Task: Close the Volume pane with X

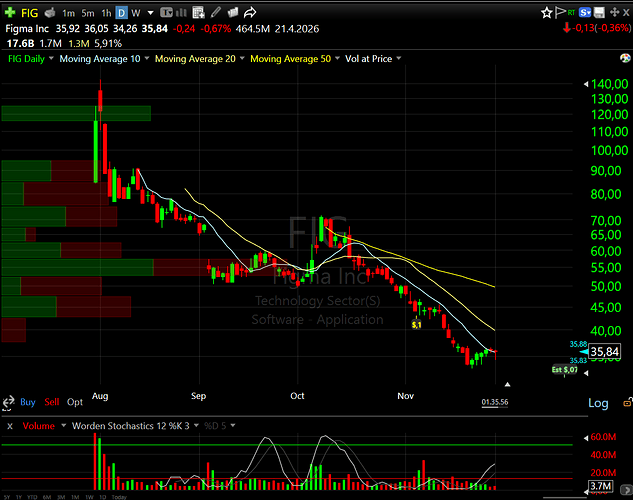Action: tap(10, 426)
